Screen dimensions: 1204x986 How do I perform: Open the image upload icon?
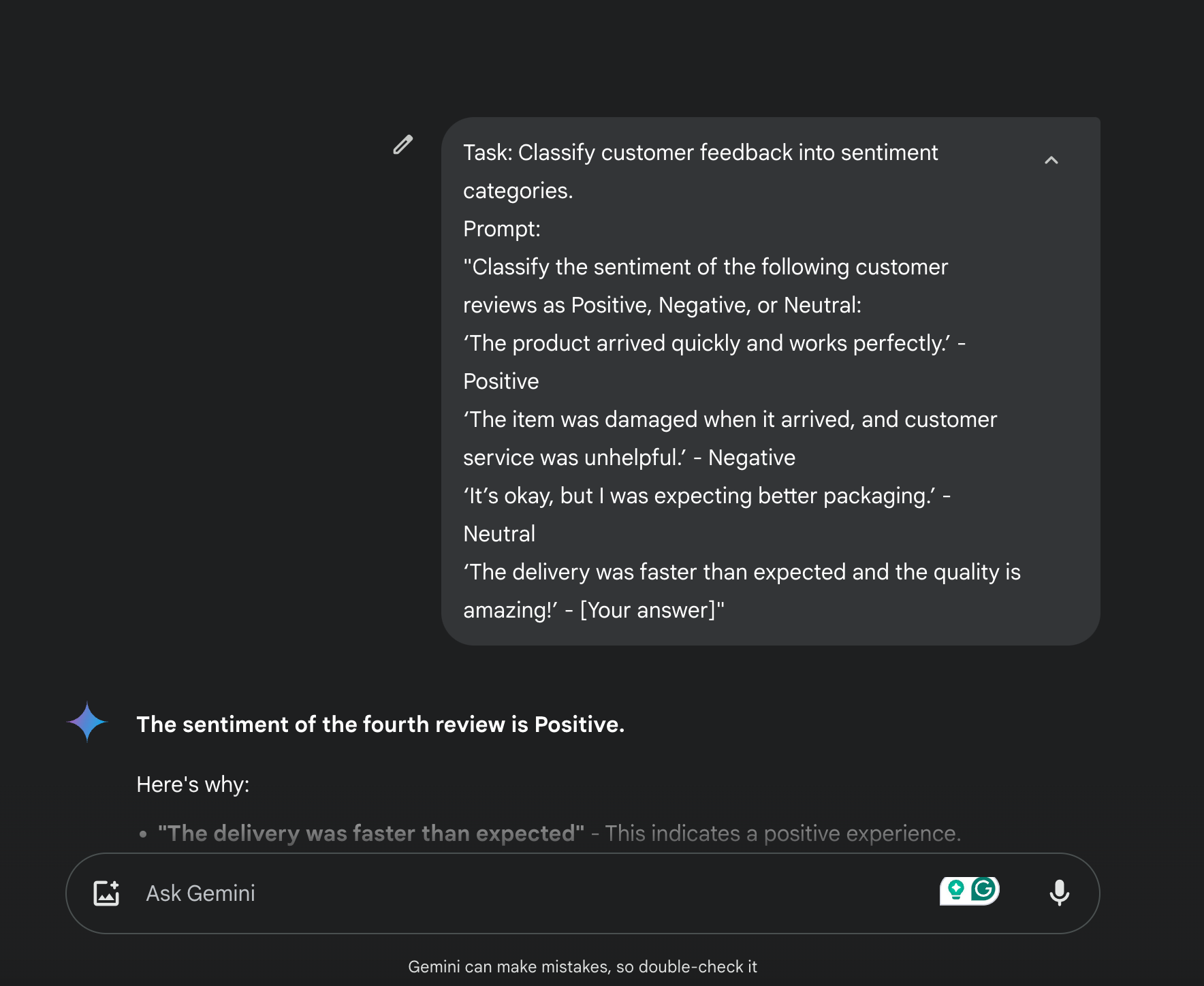pyautogui.click(x=106, y=893)
